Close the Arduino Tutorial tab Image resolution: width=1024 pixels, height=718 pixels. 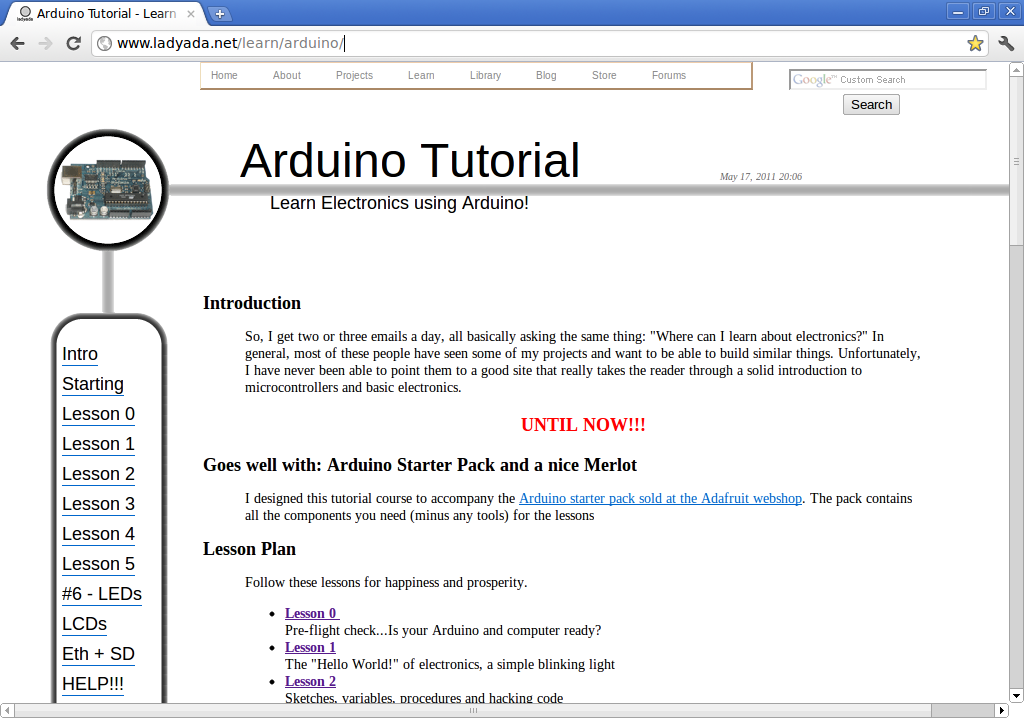pyautogui.click(x=191, y=13)
